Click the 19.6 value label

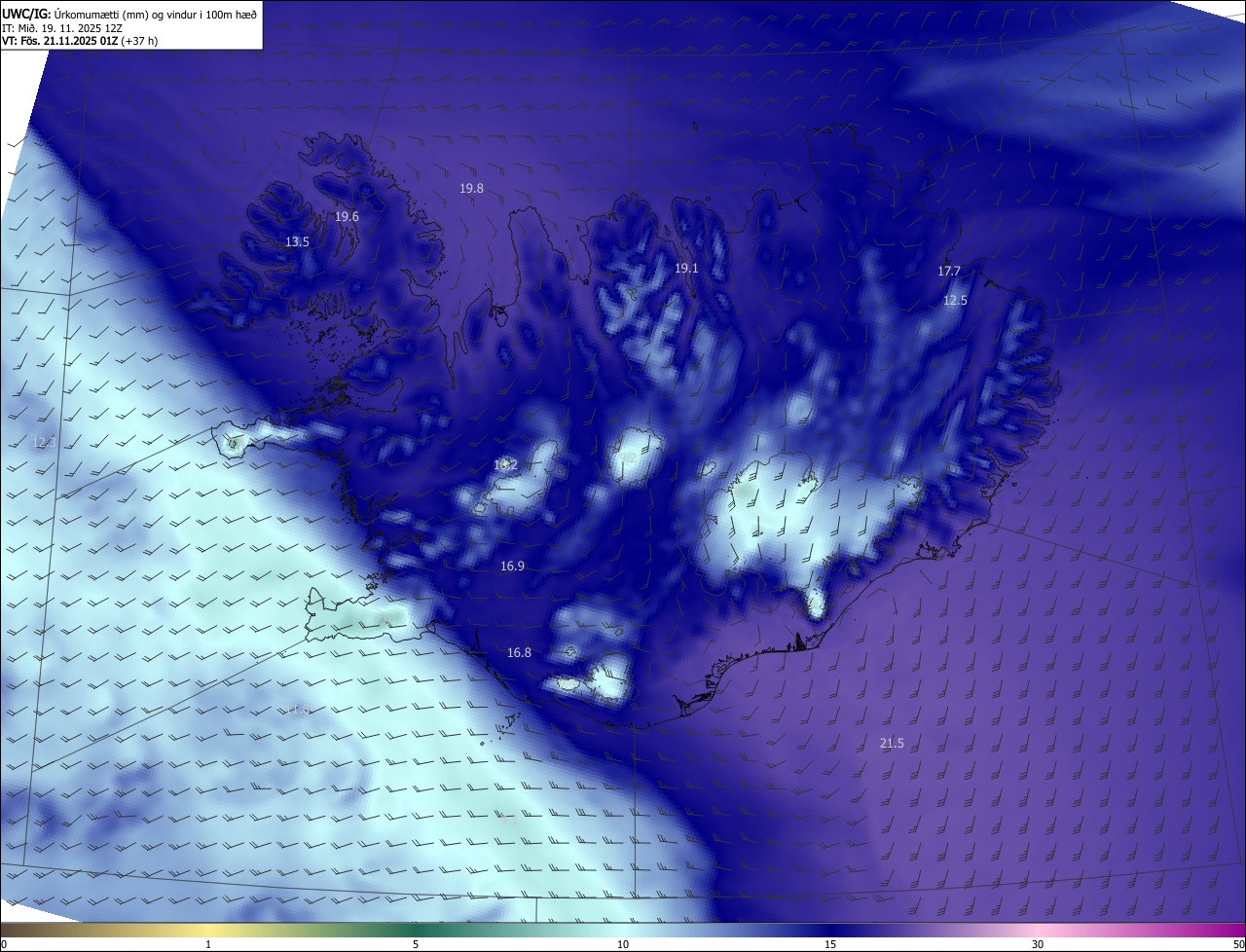[347, 217]
